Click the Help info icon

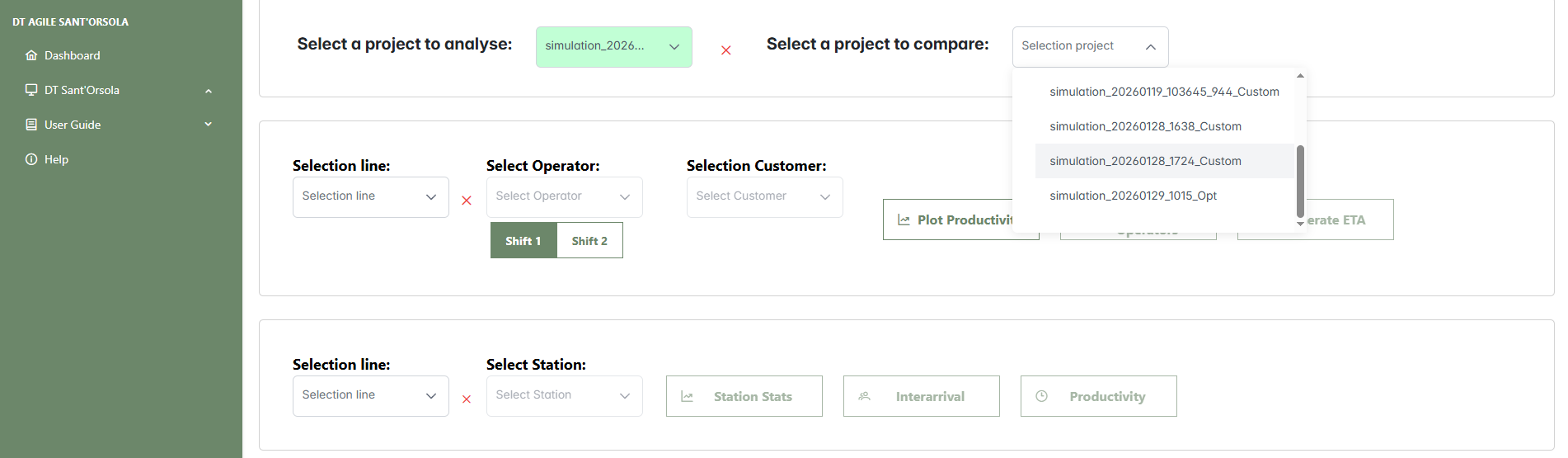[x=31, y=159]
